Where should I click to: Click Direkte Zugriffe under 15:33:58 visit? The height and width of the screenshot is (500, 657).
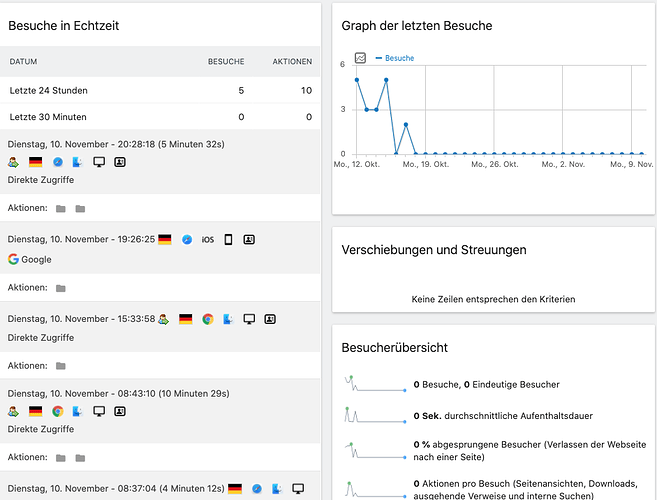click(41, 338)
